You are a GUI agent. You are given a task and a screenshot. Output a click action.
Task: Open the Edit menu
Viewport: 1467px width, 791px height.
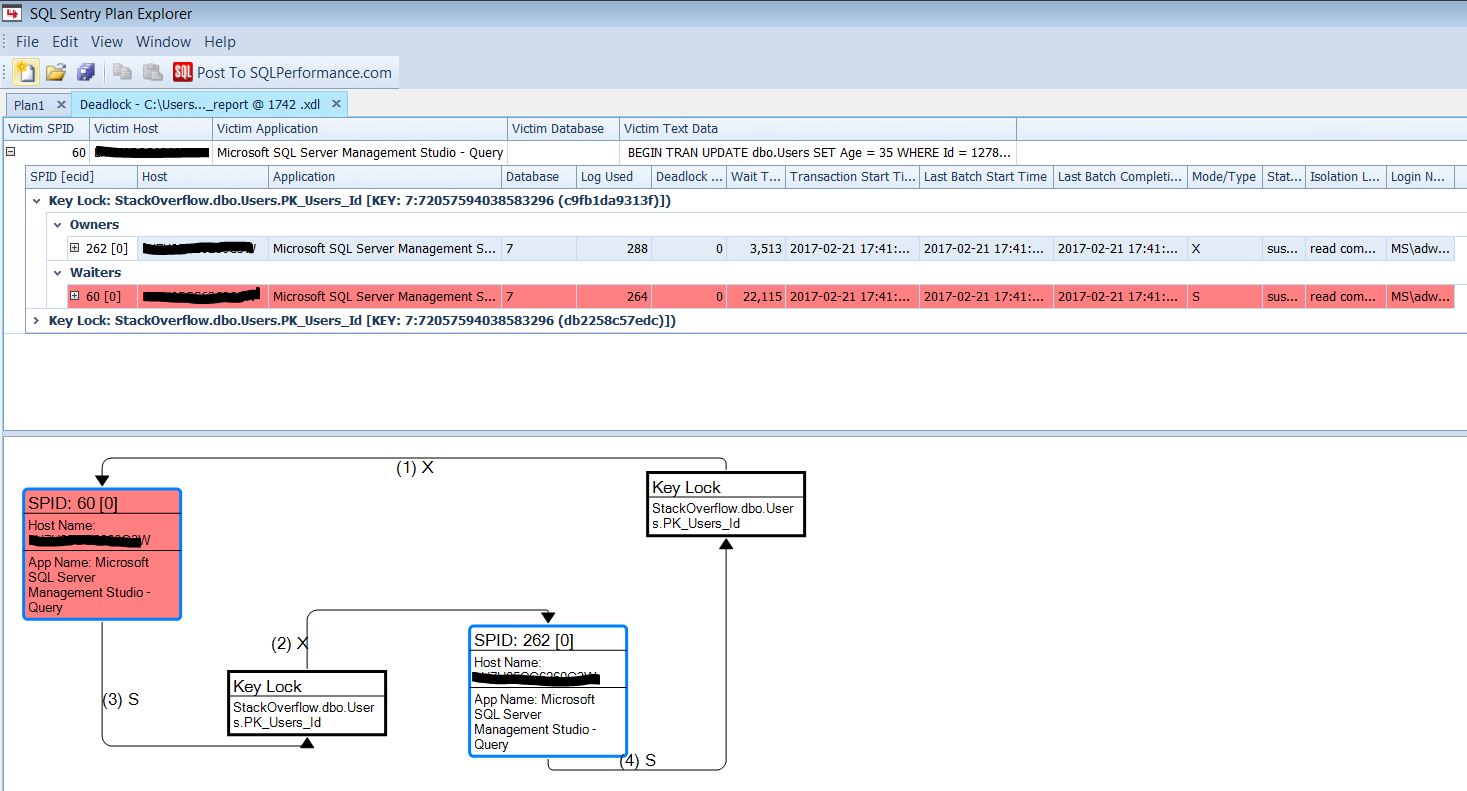65,42
